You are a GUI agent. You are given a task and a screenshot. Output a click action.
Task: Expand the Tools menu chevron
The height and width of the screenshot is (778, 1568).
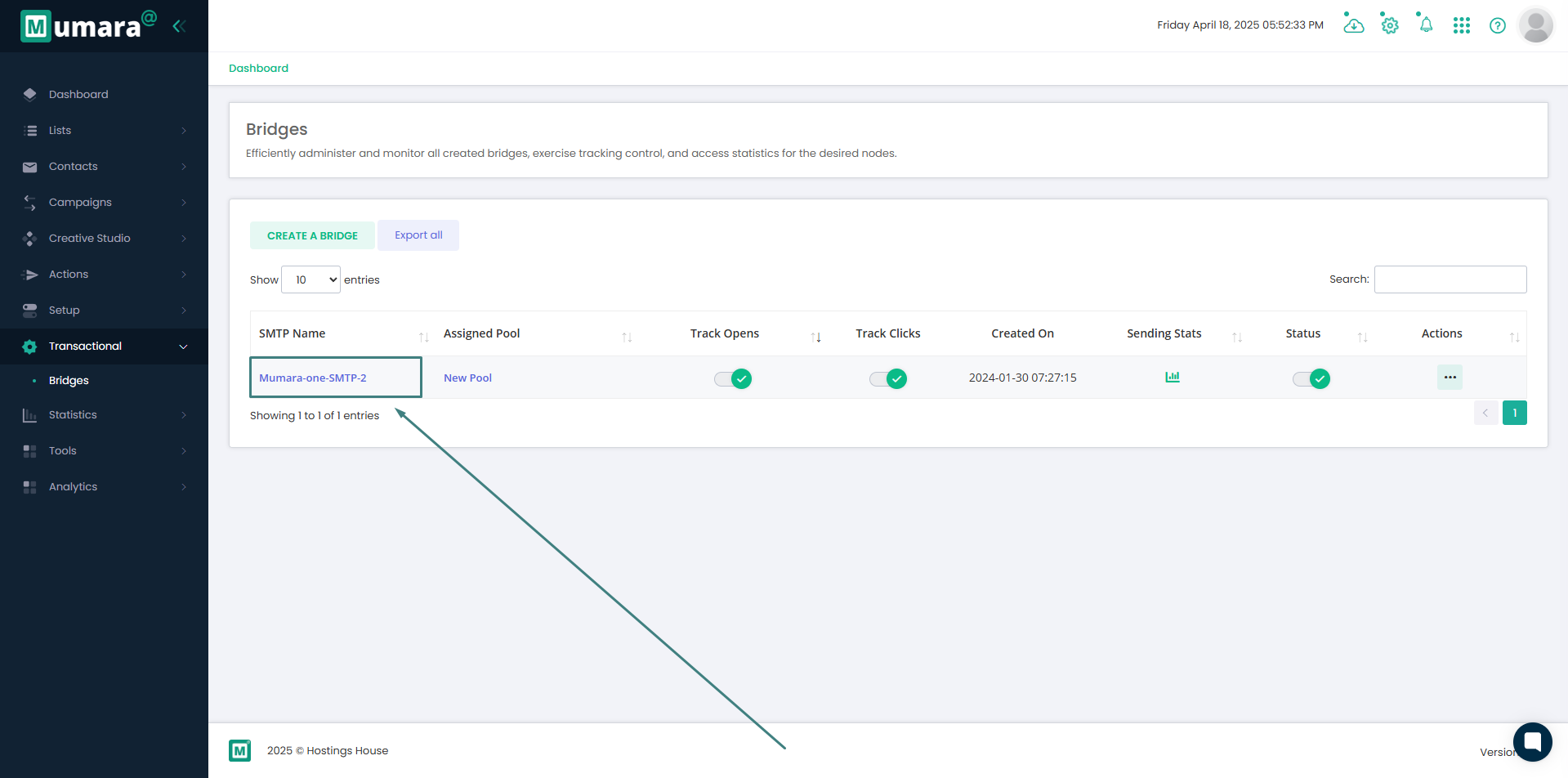coord(184,451)
